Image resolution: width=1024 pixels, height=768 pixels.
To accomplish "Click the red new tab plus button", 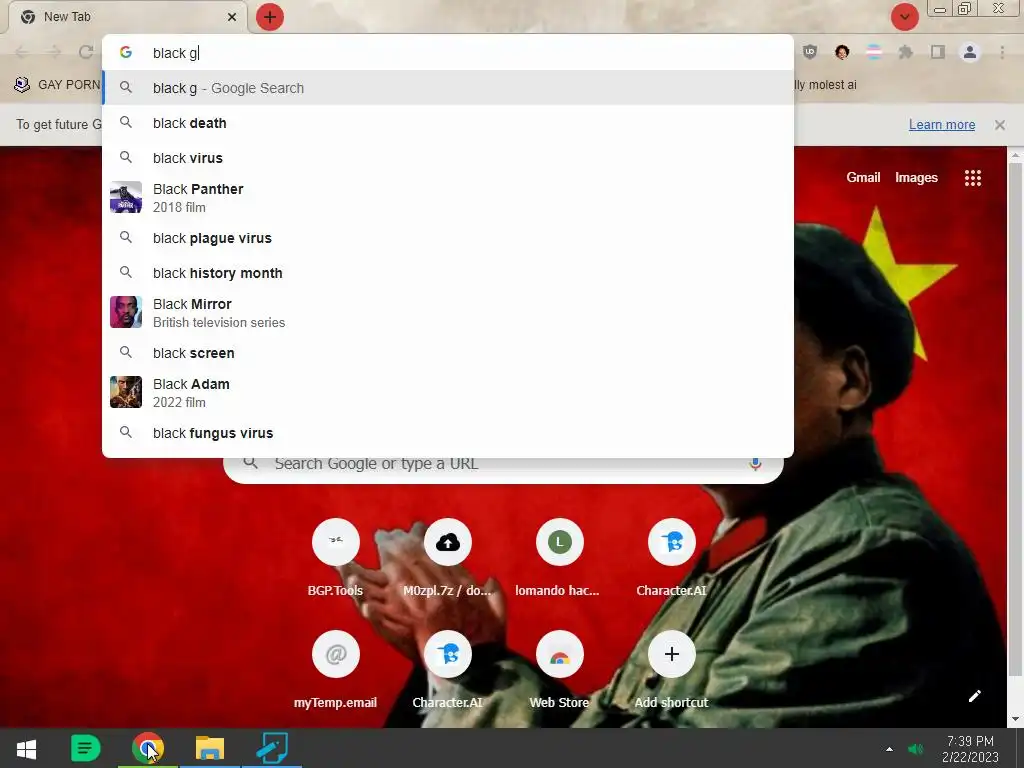I will tap(270, 17).
